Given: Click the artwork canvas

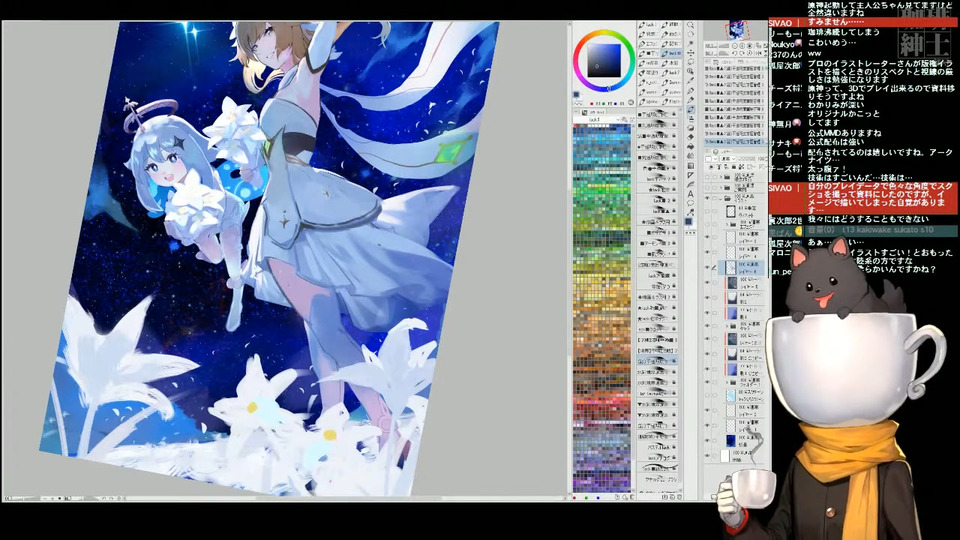Looking at the screenshot, I should click(269, 257).
